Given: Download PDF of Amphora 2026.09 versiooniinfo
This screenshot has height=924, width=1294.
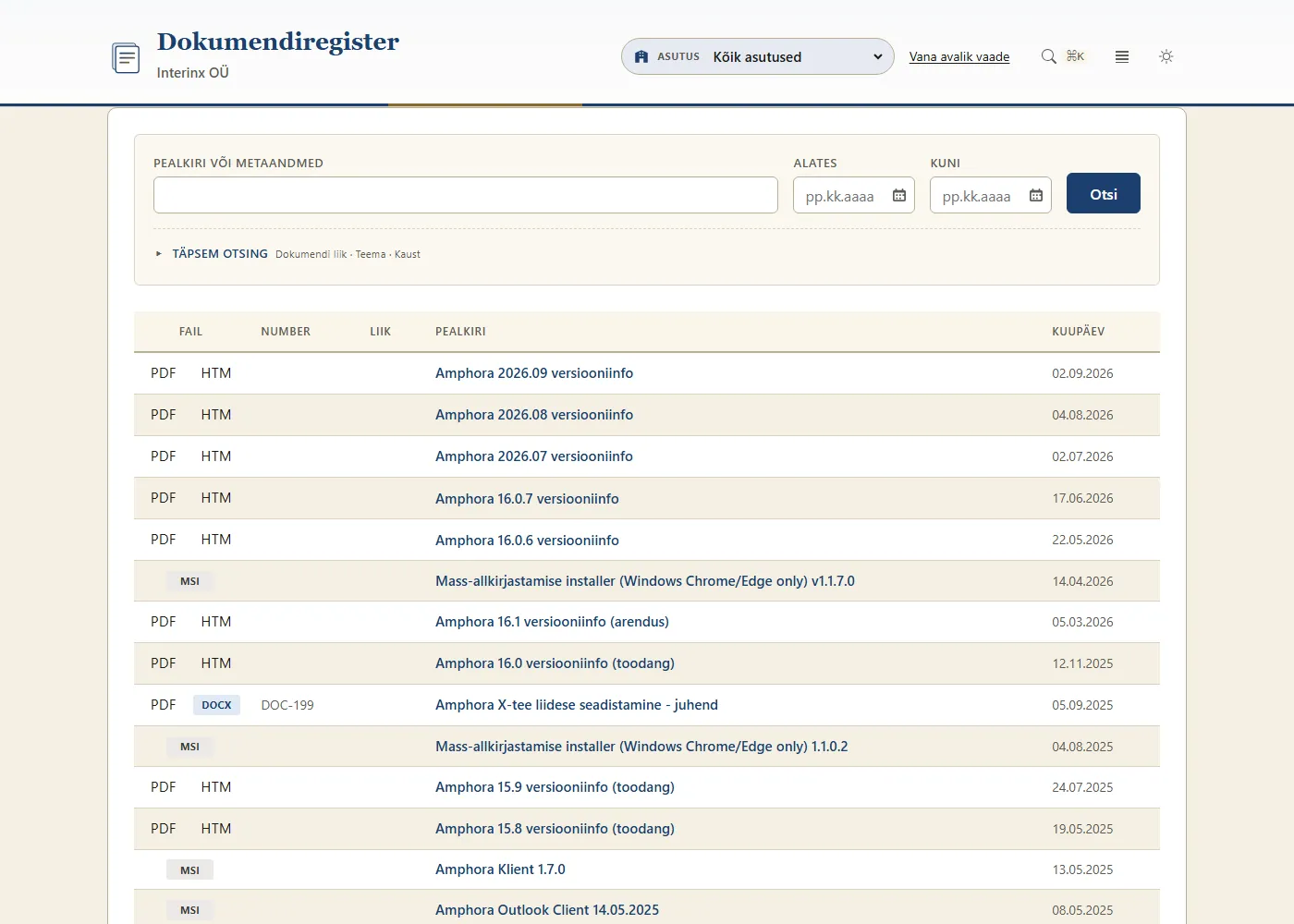Looking at the screenshot, I should pyautogui.click(x=164, y=373).
